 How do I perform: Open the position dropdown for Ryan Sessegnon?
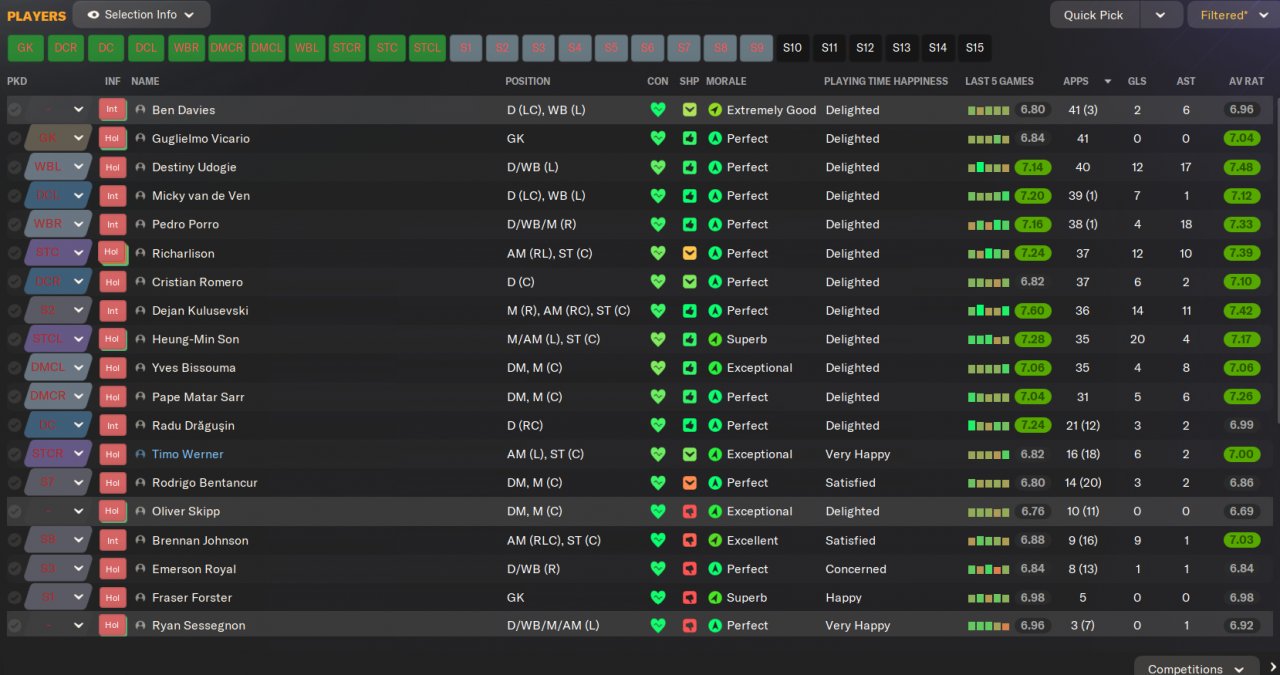[78, 626]
